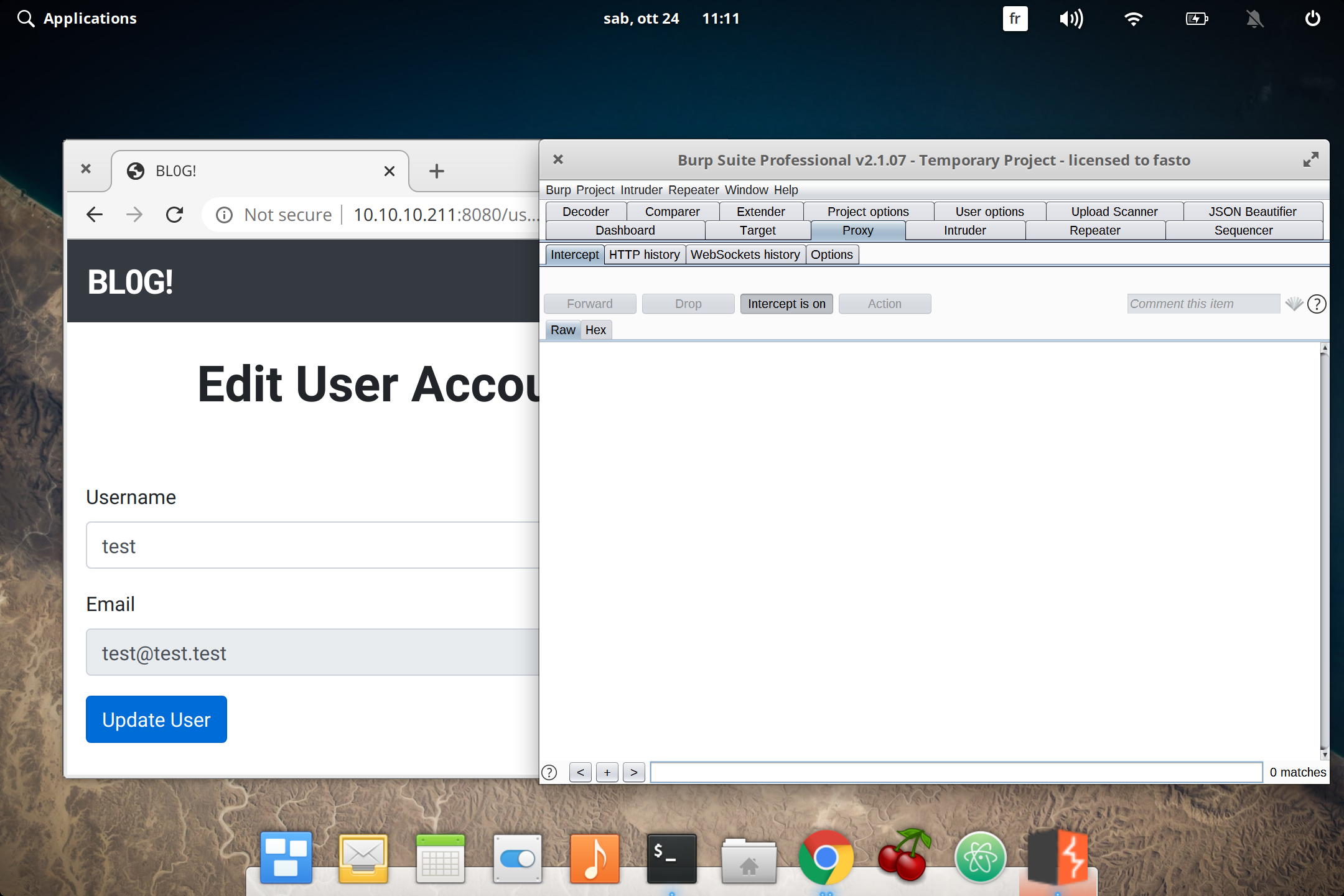Open the Mail app in the dock
Screen dimensions: 1344x896
tap(363, 857)
